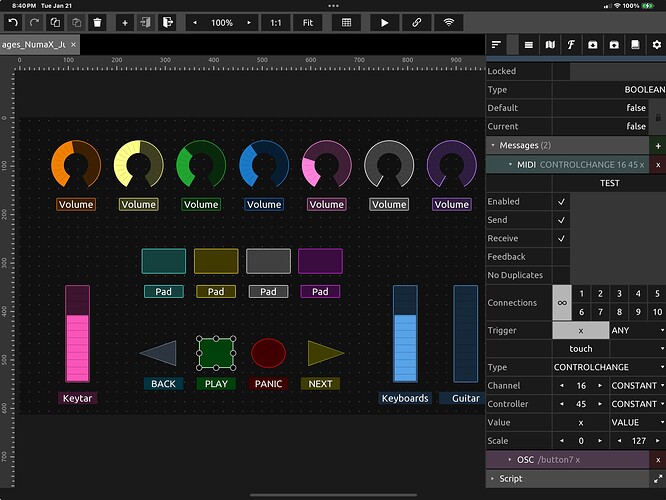
Task: Open the Controller CONSTANT dropdown
Action: 638,404
